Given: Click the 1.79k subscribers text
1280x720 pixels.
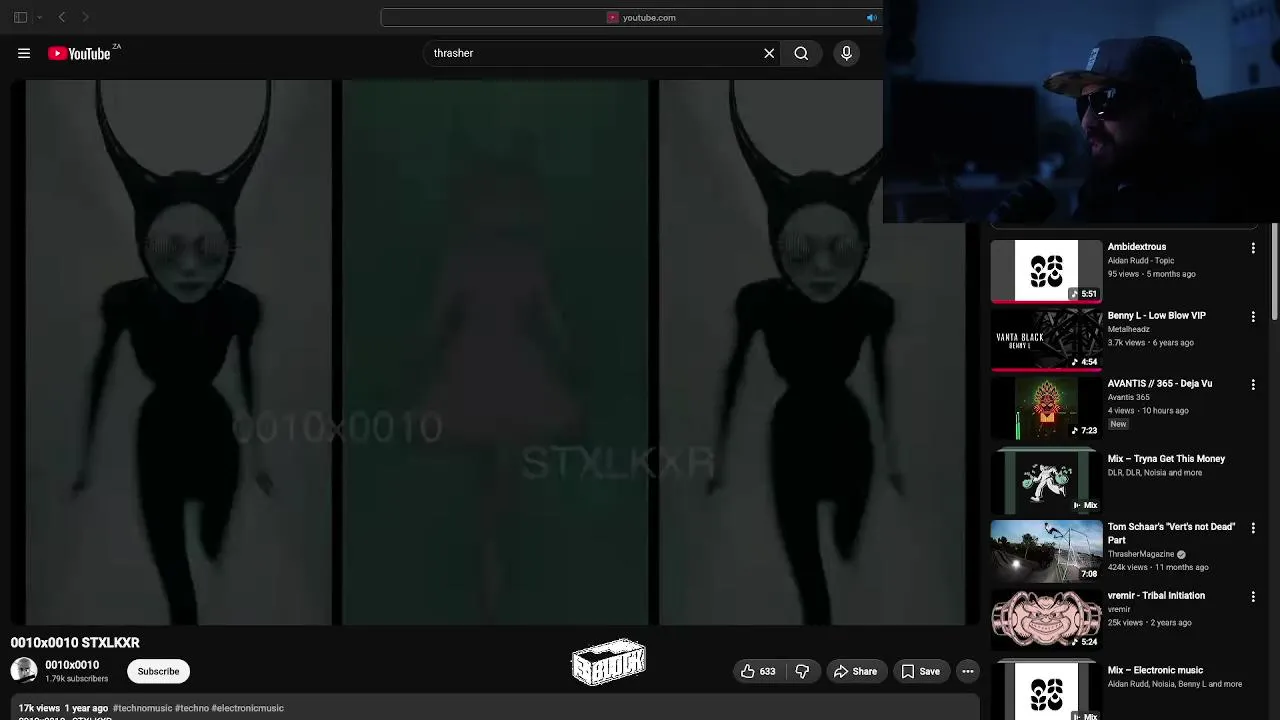Looking at the screenshot, I should [76, 679].
